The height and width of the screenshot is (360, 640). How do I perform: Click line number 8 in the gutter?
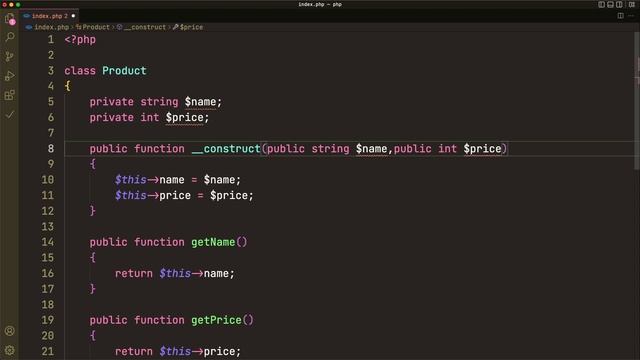51,149
